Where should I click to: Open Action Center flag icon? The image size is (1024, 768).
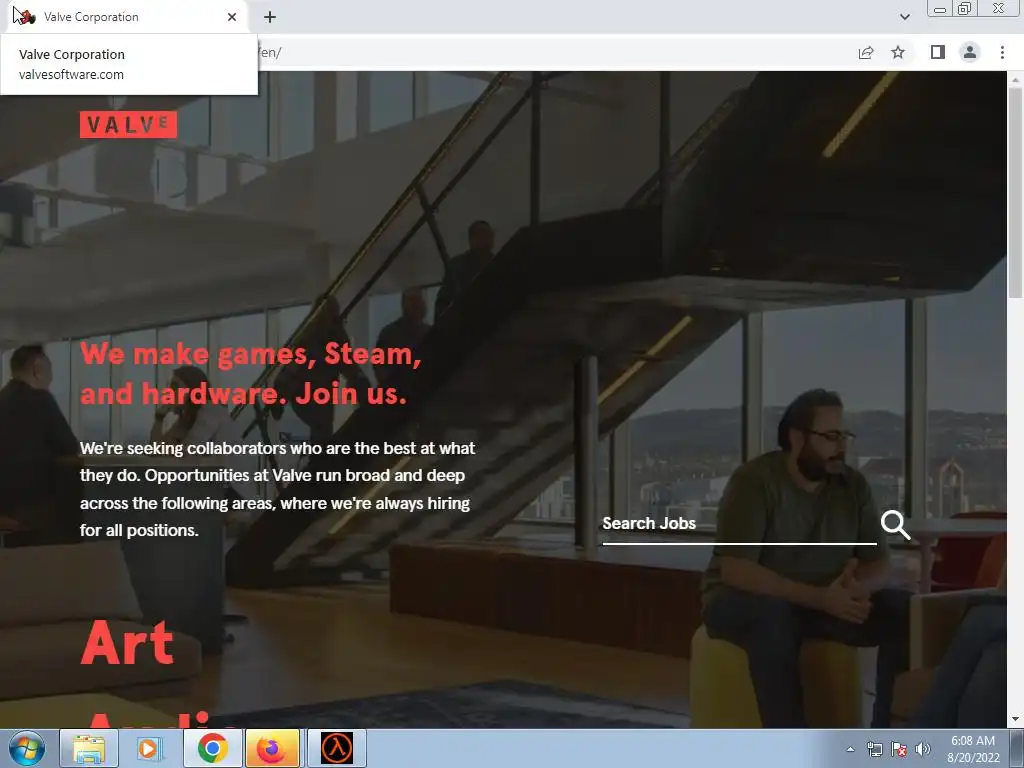pyautogui.click(x=899, y=749)
